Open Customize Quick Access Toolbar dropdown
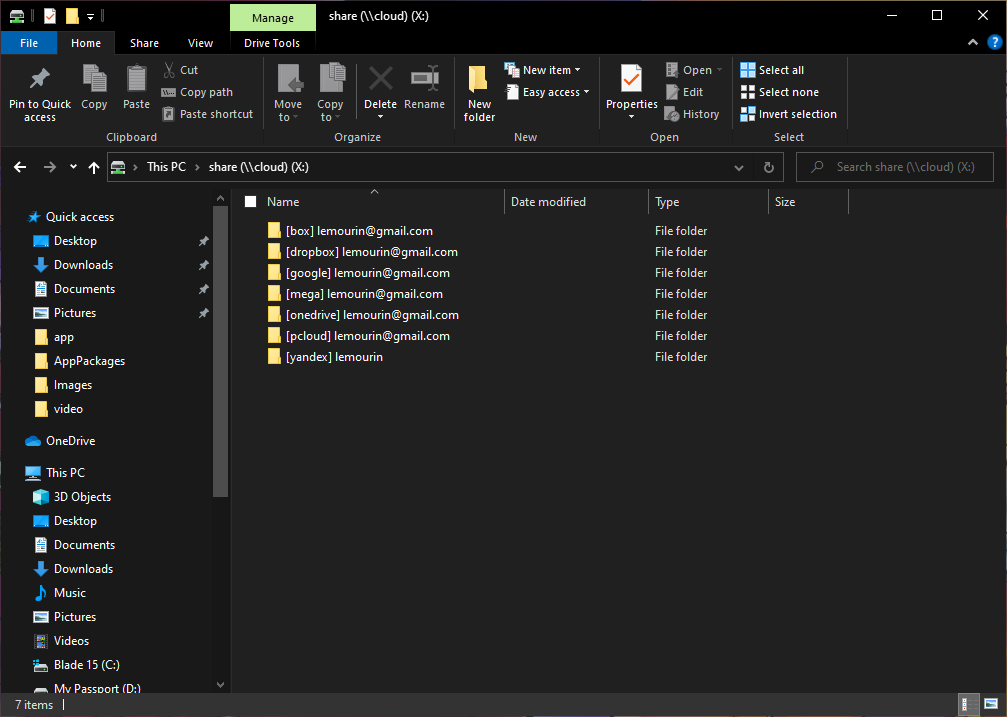 [91, 16]
